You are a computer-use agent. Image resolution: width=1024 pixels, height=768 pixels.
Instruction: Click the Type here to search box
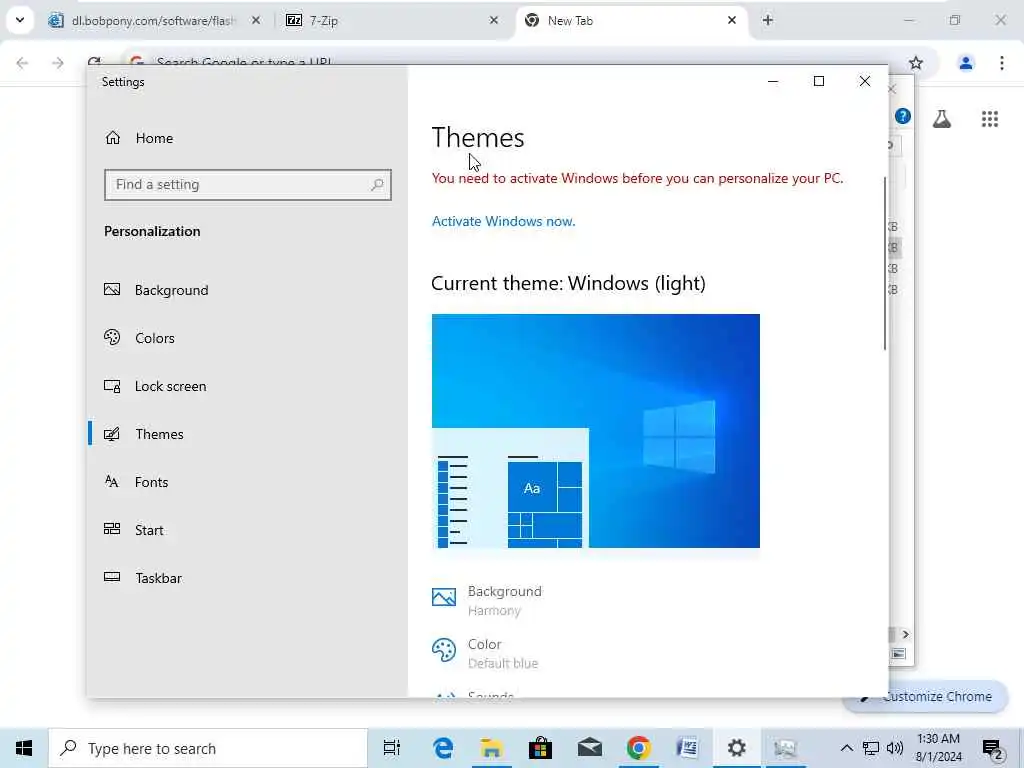coord(208,748)
